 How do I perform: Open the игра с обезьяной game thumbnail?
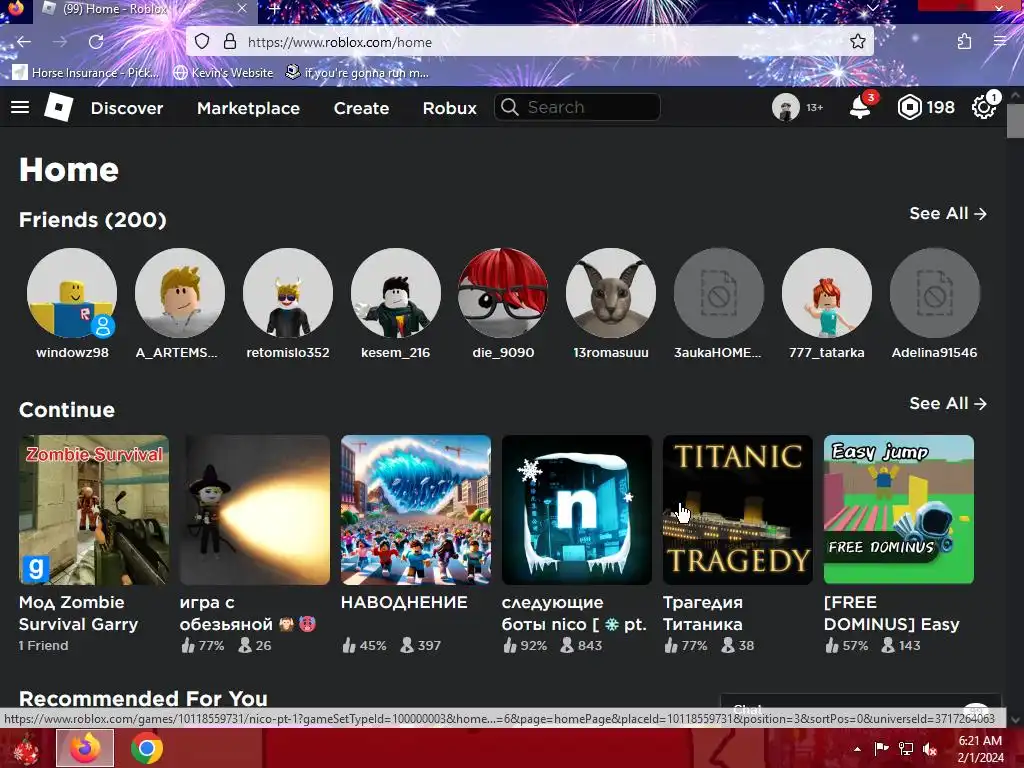(x=255, y=510)
